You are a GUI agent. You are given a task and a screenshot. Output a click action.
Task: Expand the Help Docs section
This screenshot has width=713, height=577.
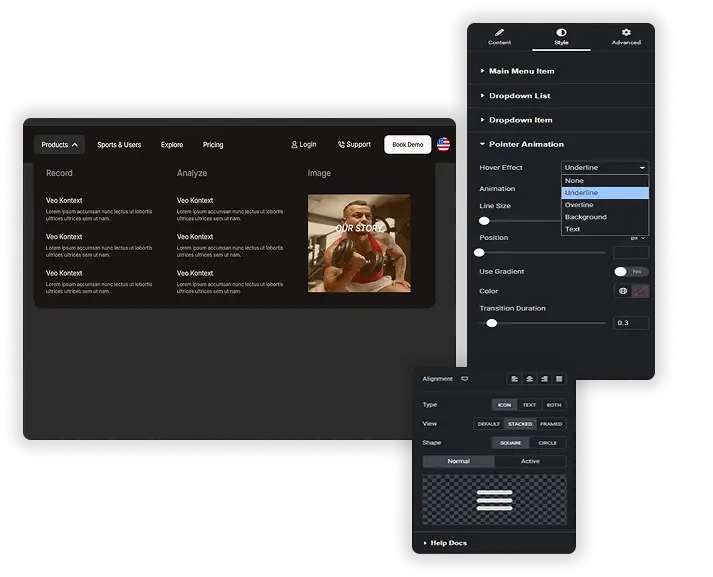click(x=494, y=543)
